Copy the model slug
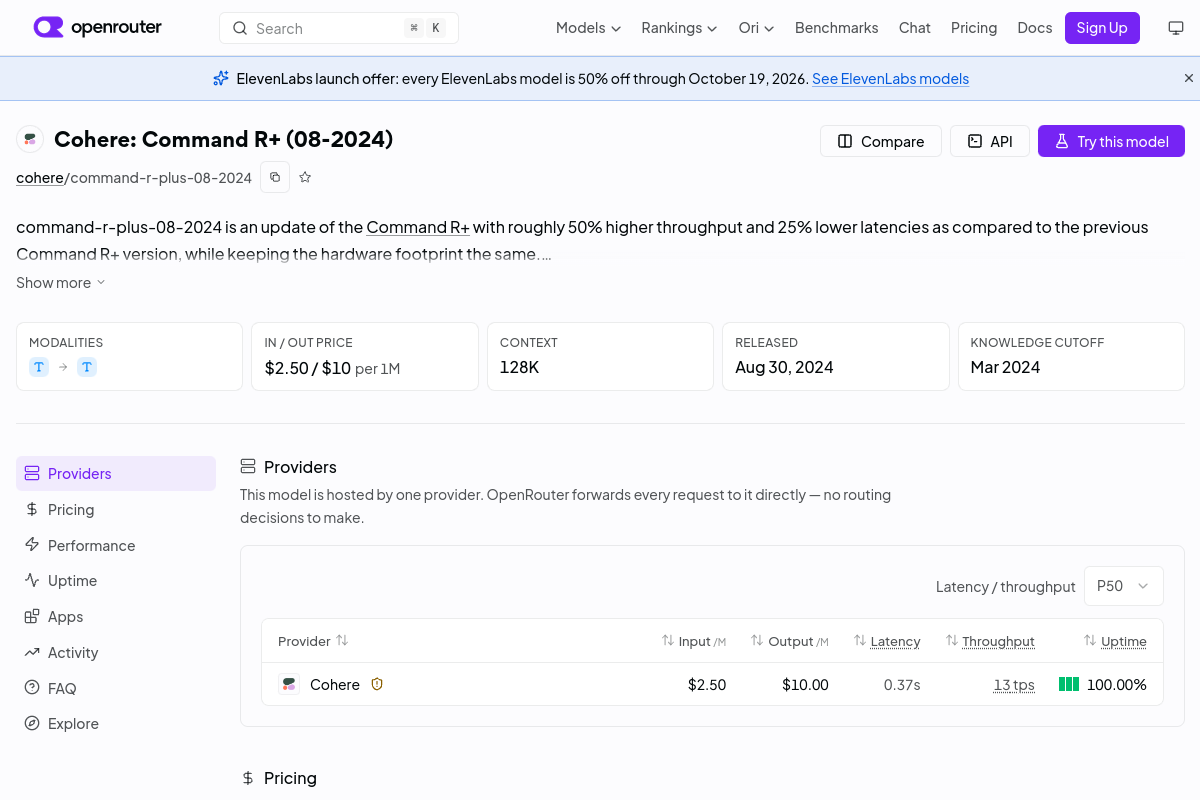The height and width of the screenshot is (800, 1200). coord(275,177)
